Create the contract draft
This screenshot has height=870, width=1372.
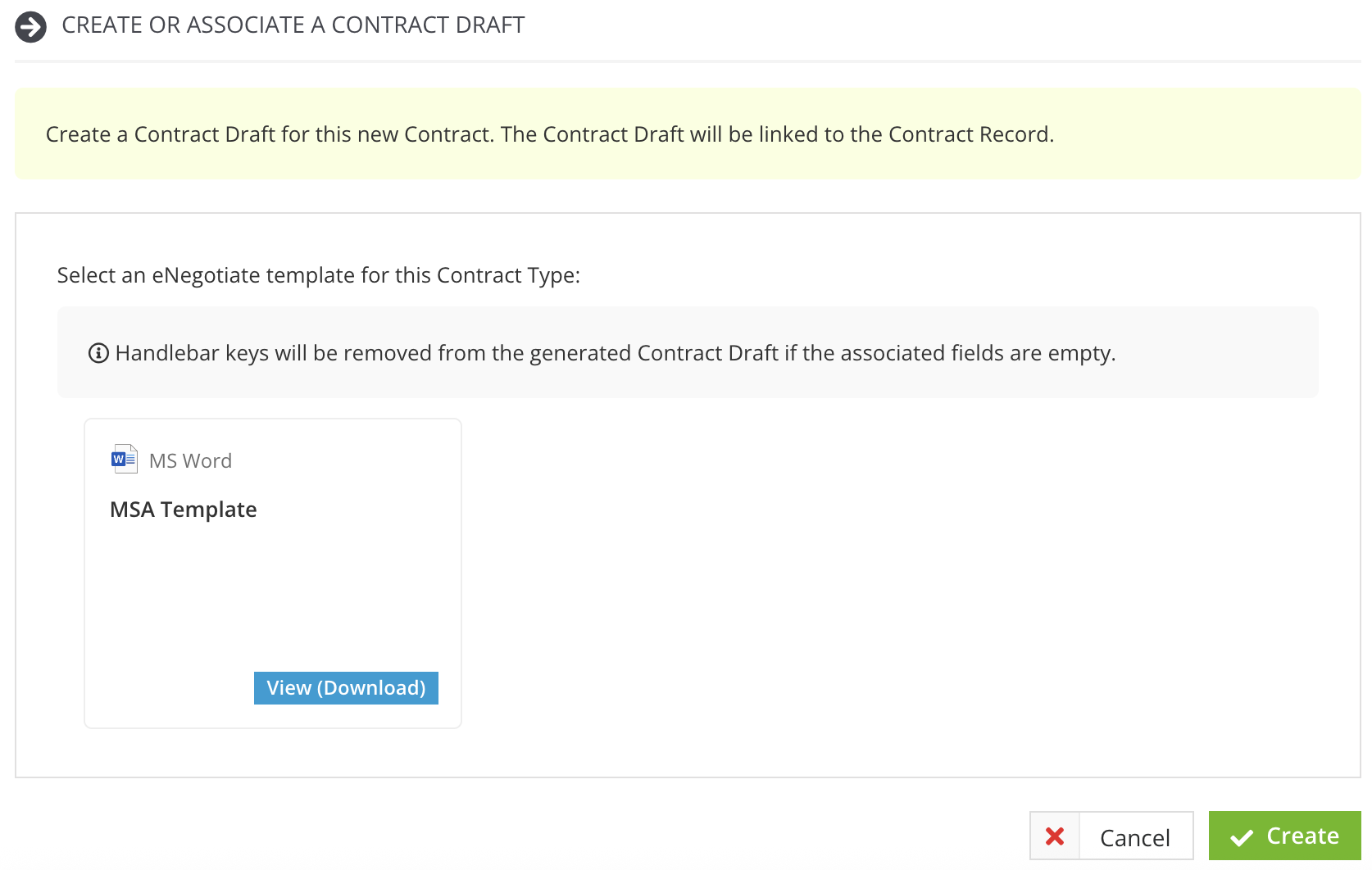pyautogui.click(x=1284, y=836)
